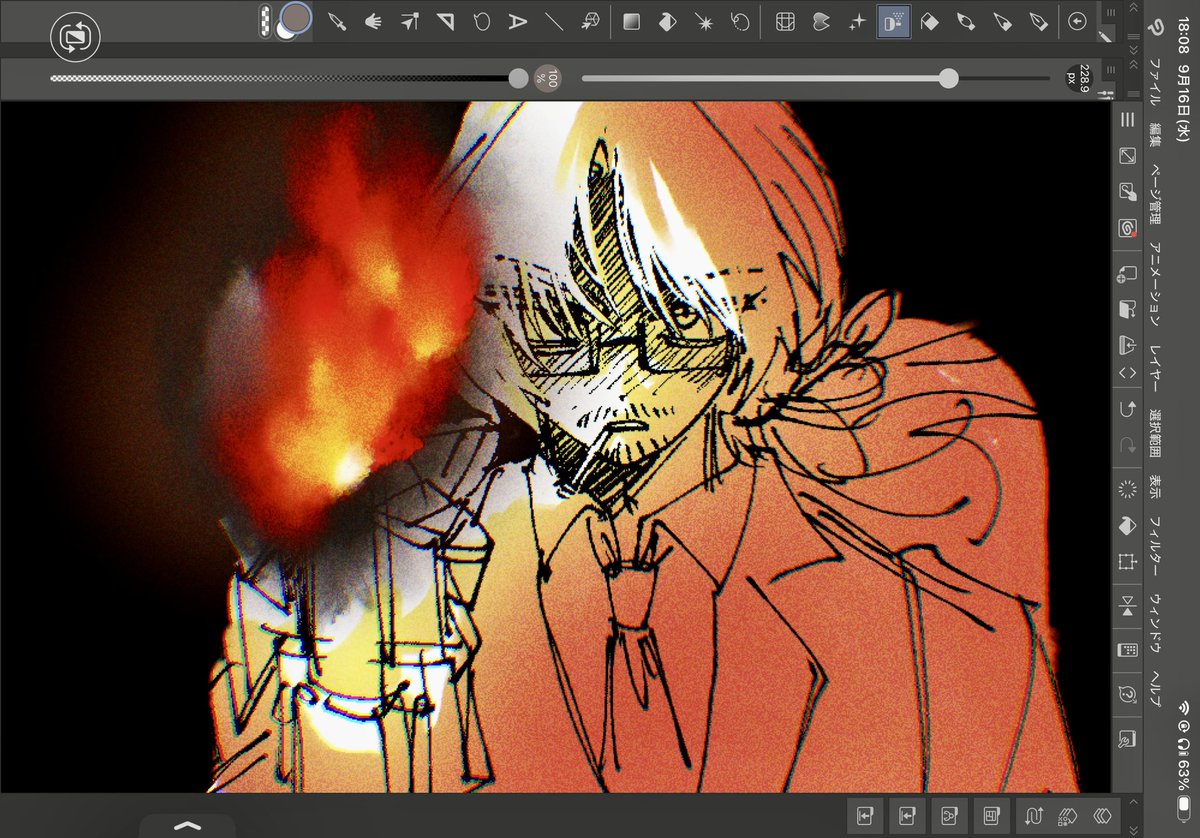The image size is (1200, 838).
Task: Open the 選択範囲 menu
Action: pos(1155,434)
